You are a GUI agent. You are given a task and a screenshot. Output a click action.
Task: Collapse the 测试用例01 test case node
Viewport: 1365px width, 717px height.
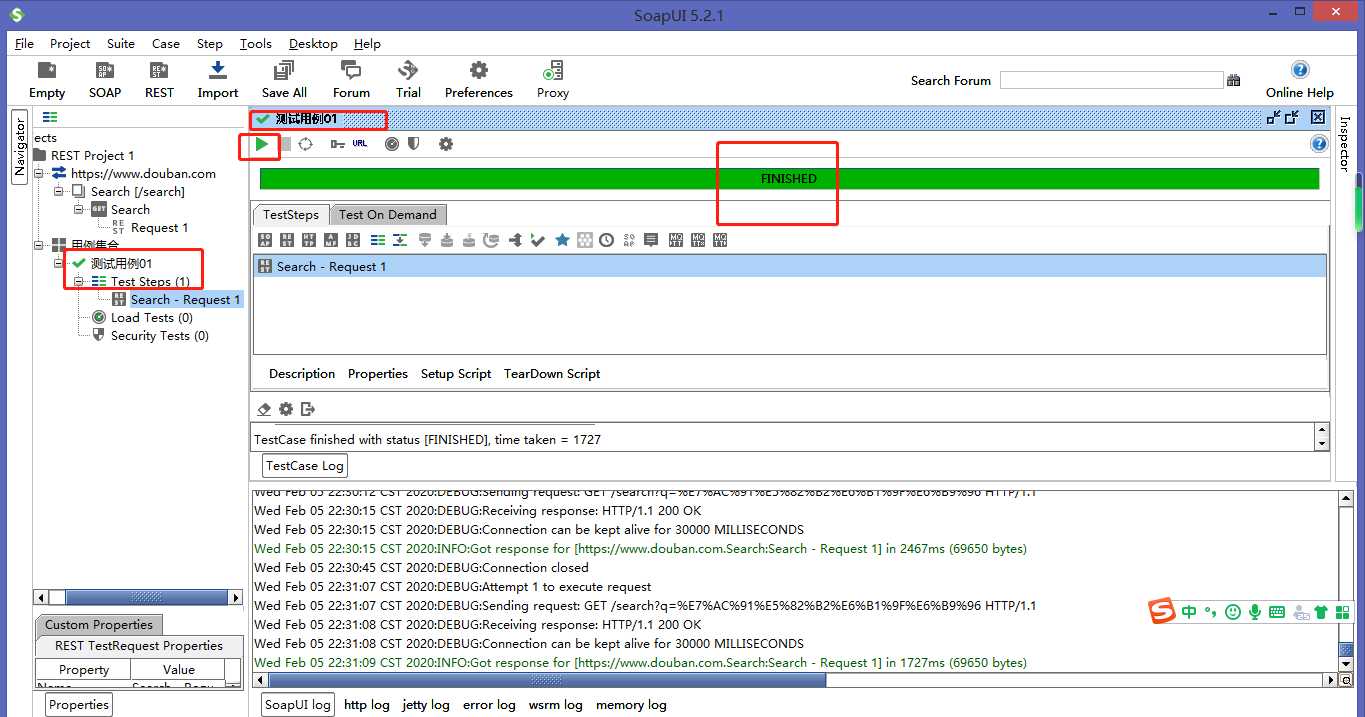click(59, 263)
